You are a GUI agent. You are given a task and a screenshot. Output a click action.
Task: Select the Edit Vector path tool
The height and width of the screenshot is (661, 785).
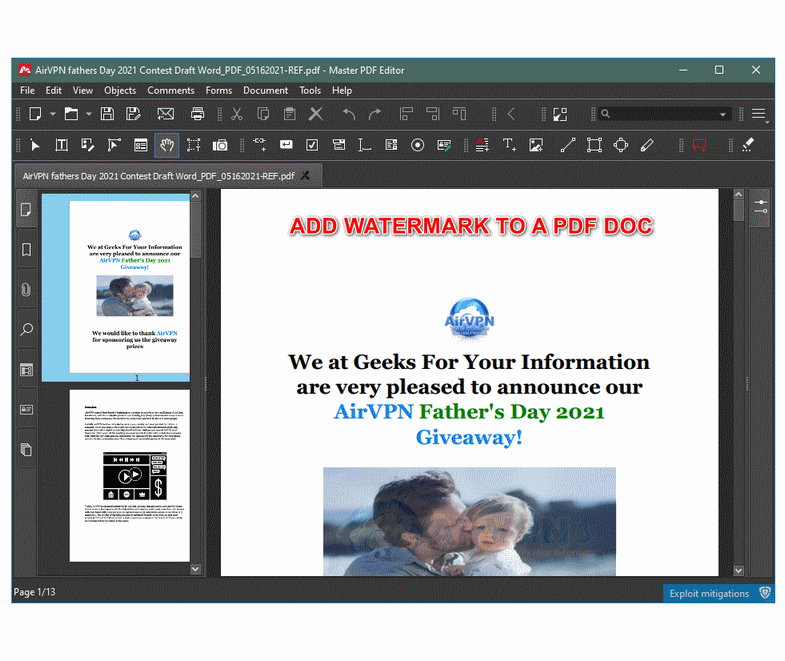(x=114, y=145)
